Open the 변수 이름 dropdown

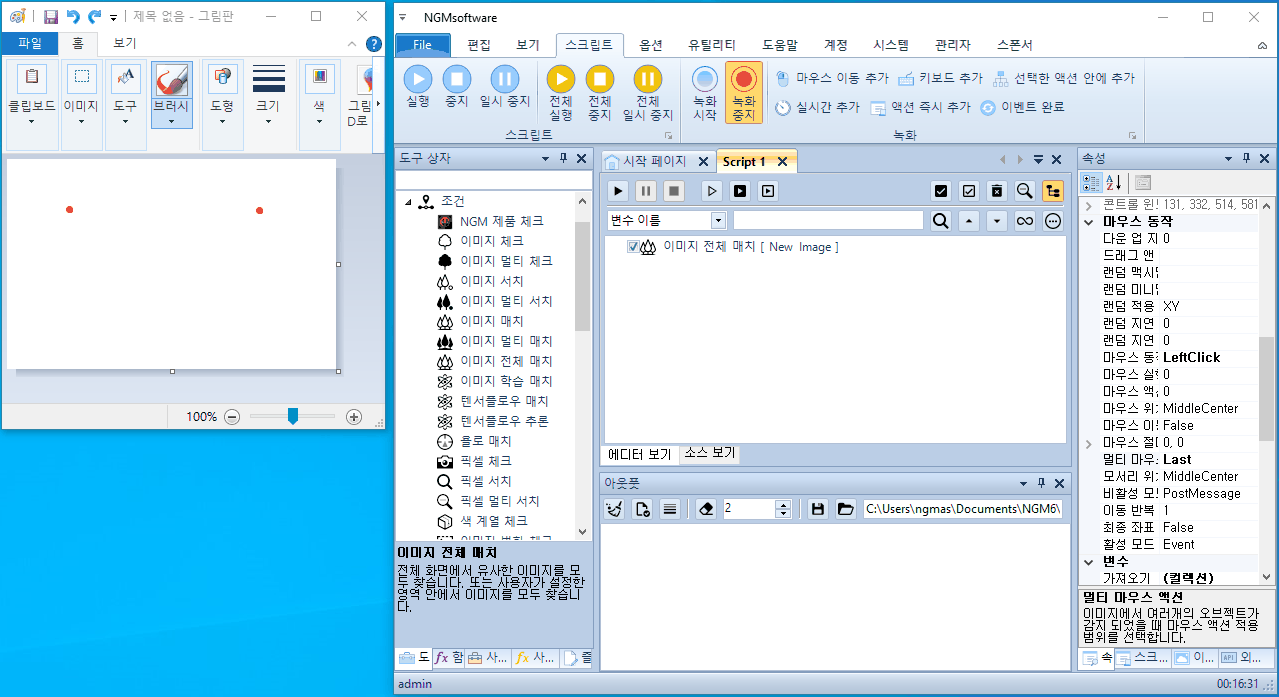[718, 220]
